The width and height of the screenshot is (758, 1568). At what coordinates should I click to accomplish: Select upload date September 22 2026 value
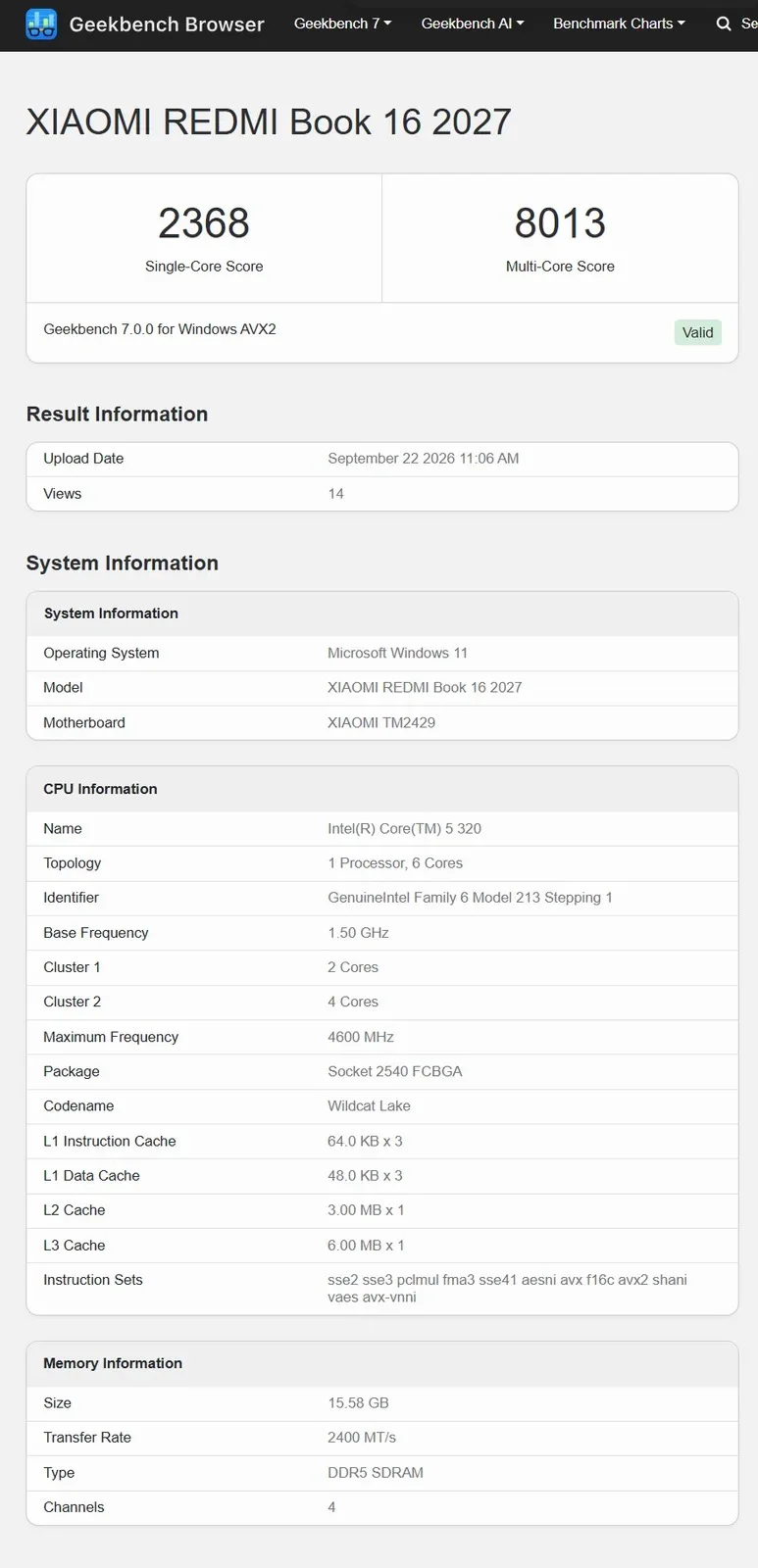tap(424, 459)
